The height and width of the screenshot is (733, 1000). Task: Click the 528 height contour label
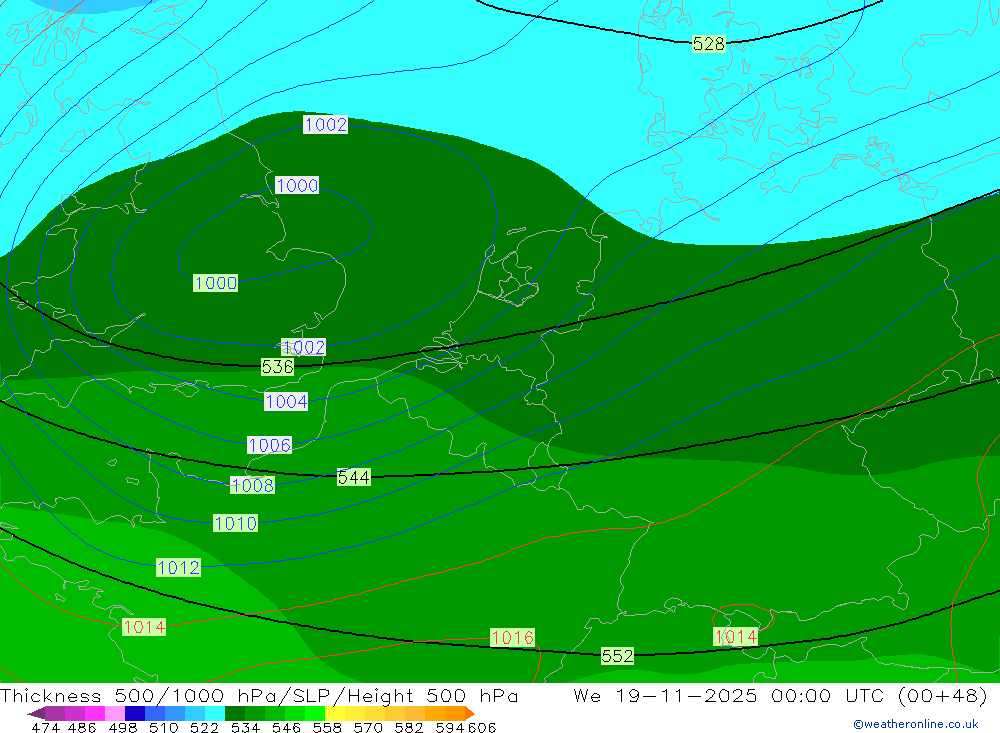tap(709, 44)
